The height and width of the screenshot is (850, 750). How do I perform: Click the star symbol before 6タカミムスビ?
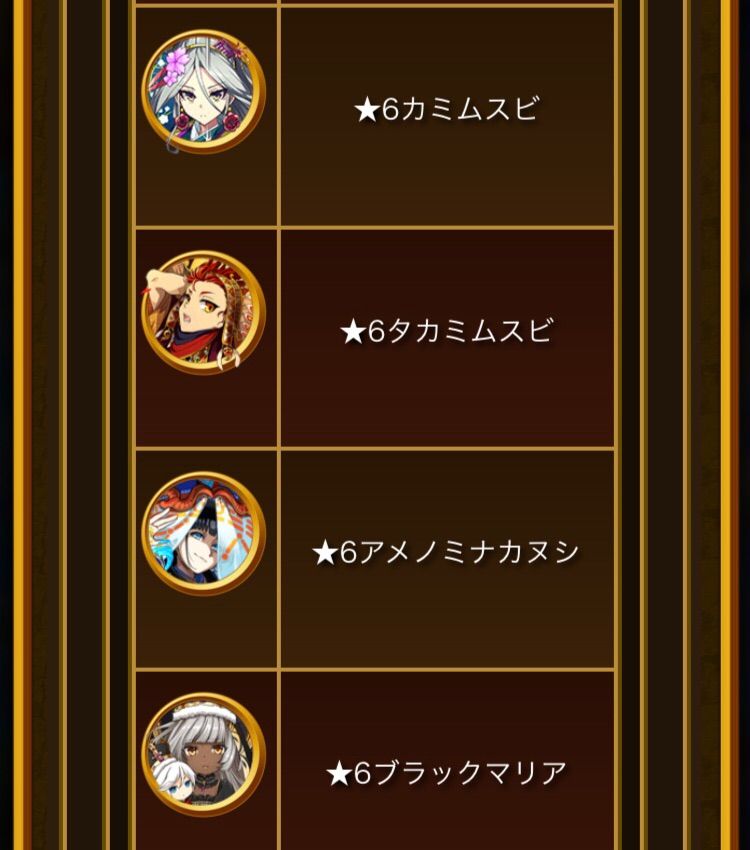353,332
